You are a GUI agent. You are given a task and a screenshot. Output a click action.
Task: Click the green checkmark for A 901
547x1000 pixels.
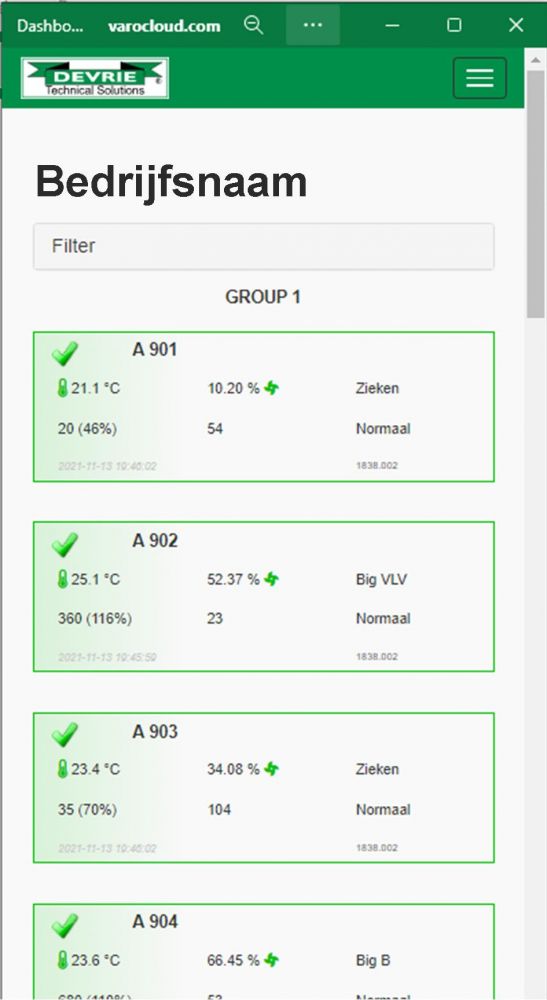[x=64, y=353]
